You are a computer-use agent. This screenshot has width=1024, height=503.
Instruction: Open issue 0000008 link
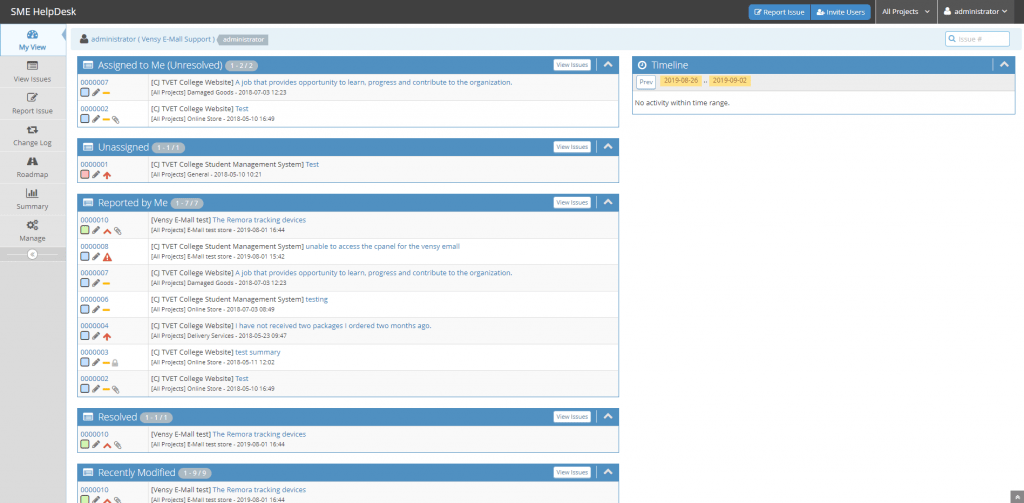tap(94, 246)
